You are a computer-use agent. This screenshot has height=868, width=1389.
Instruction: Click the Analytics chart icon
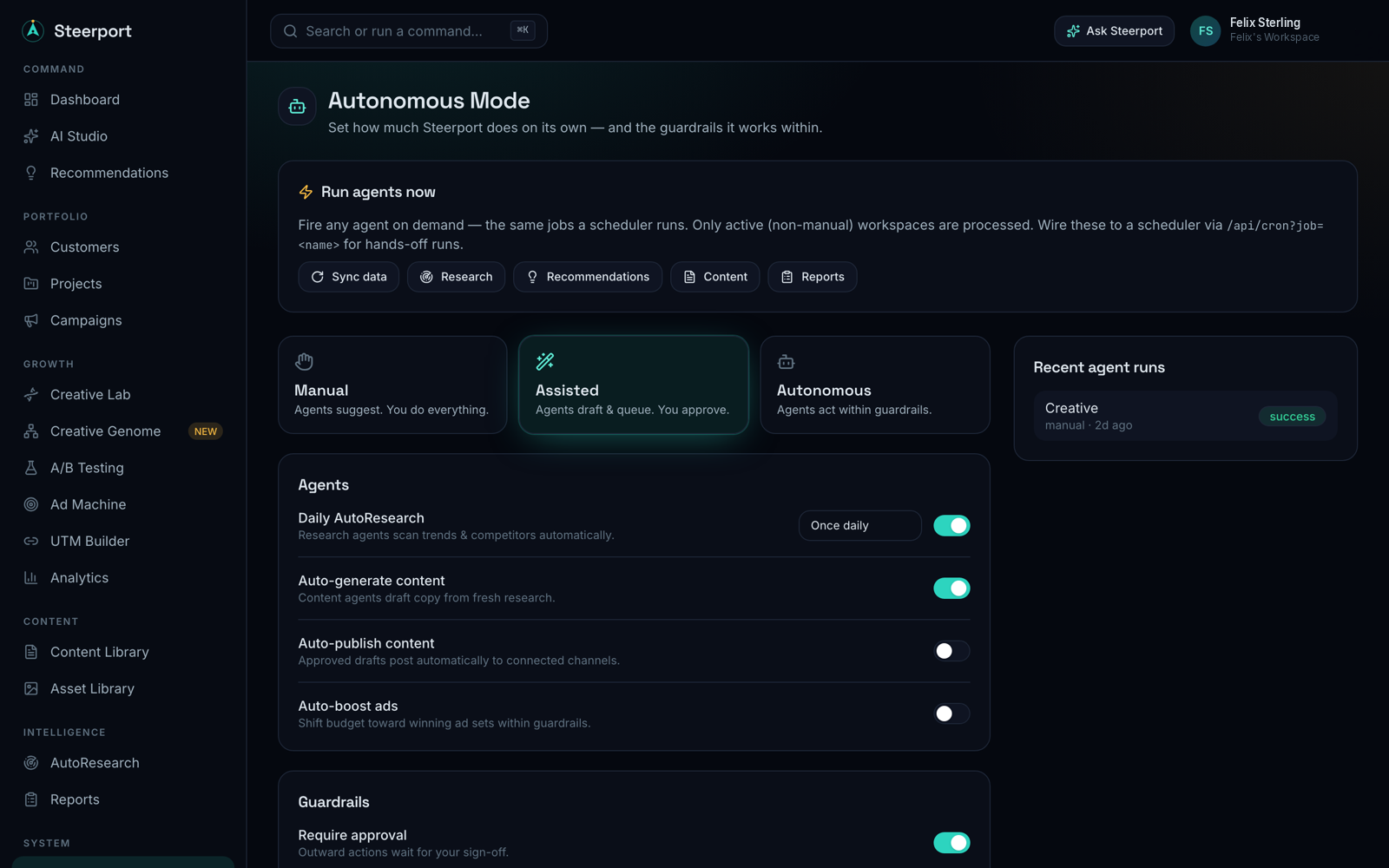31,577
